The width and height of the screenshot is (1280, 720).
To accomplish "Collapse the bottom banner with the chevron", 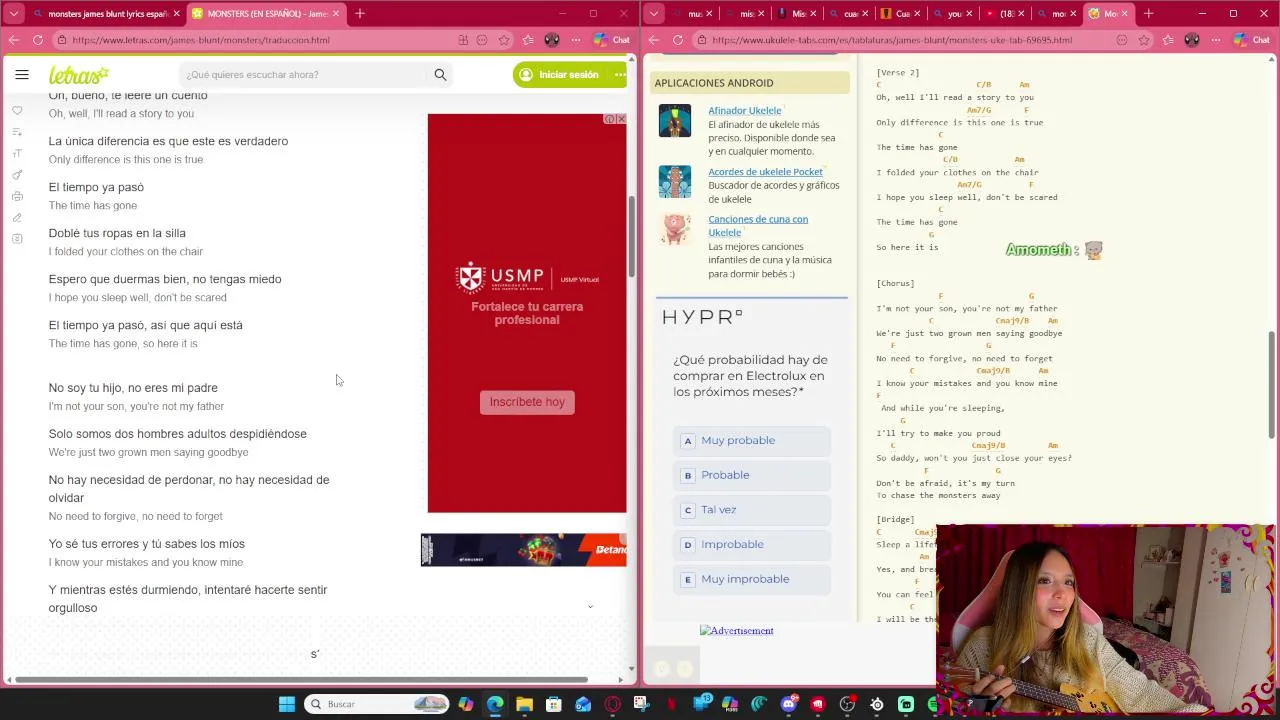I will point(590,607).
